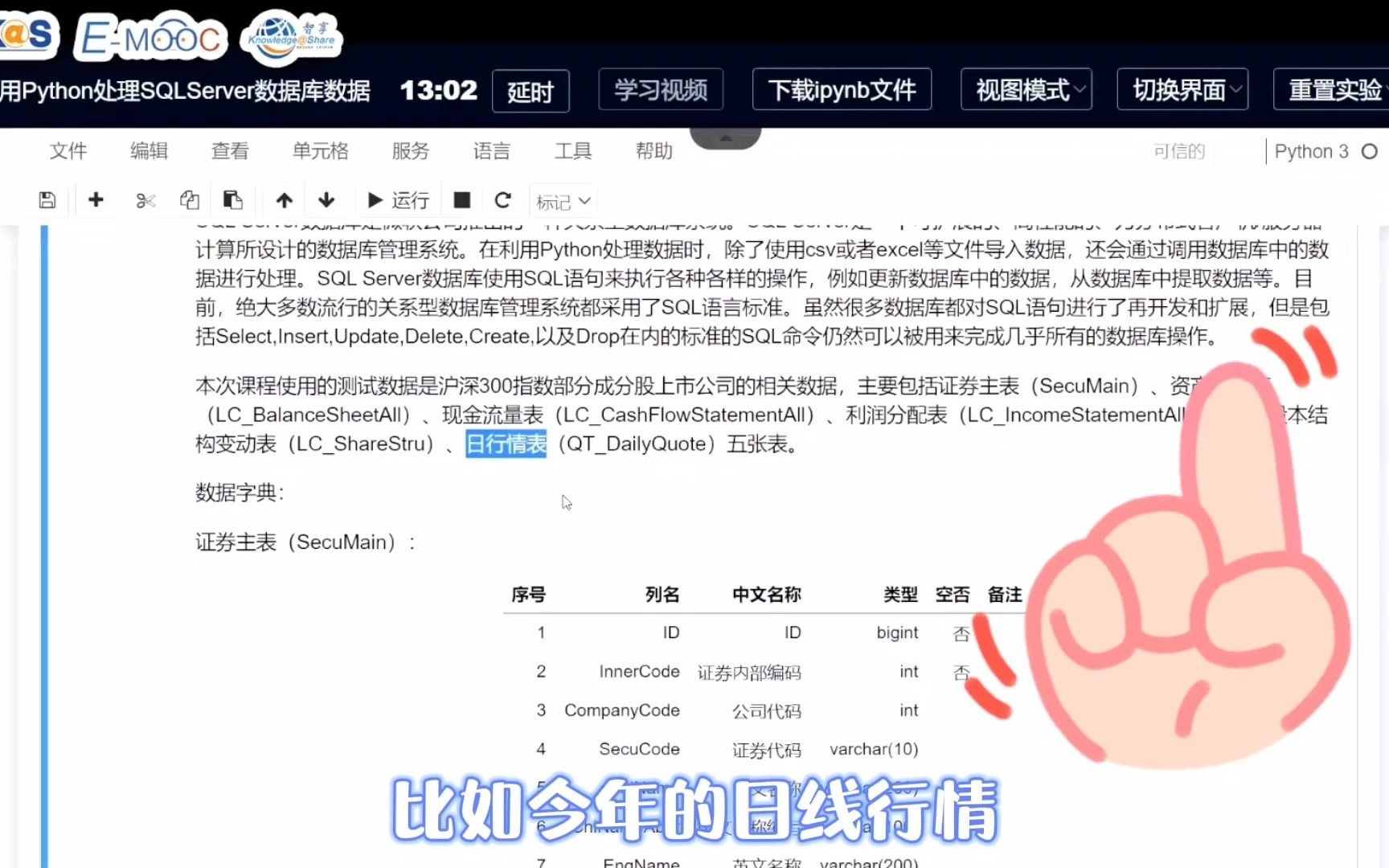The image size is (1389, 868).
Task: Click the 中文名称 column header
Action: 767,594
